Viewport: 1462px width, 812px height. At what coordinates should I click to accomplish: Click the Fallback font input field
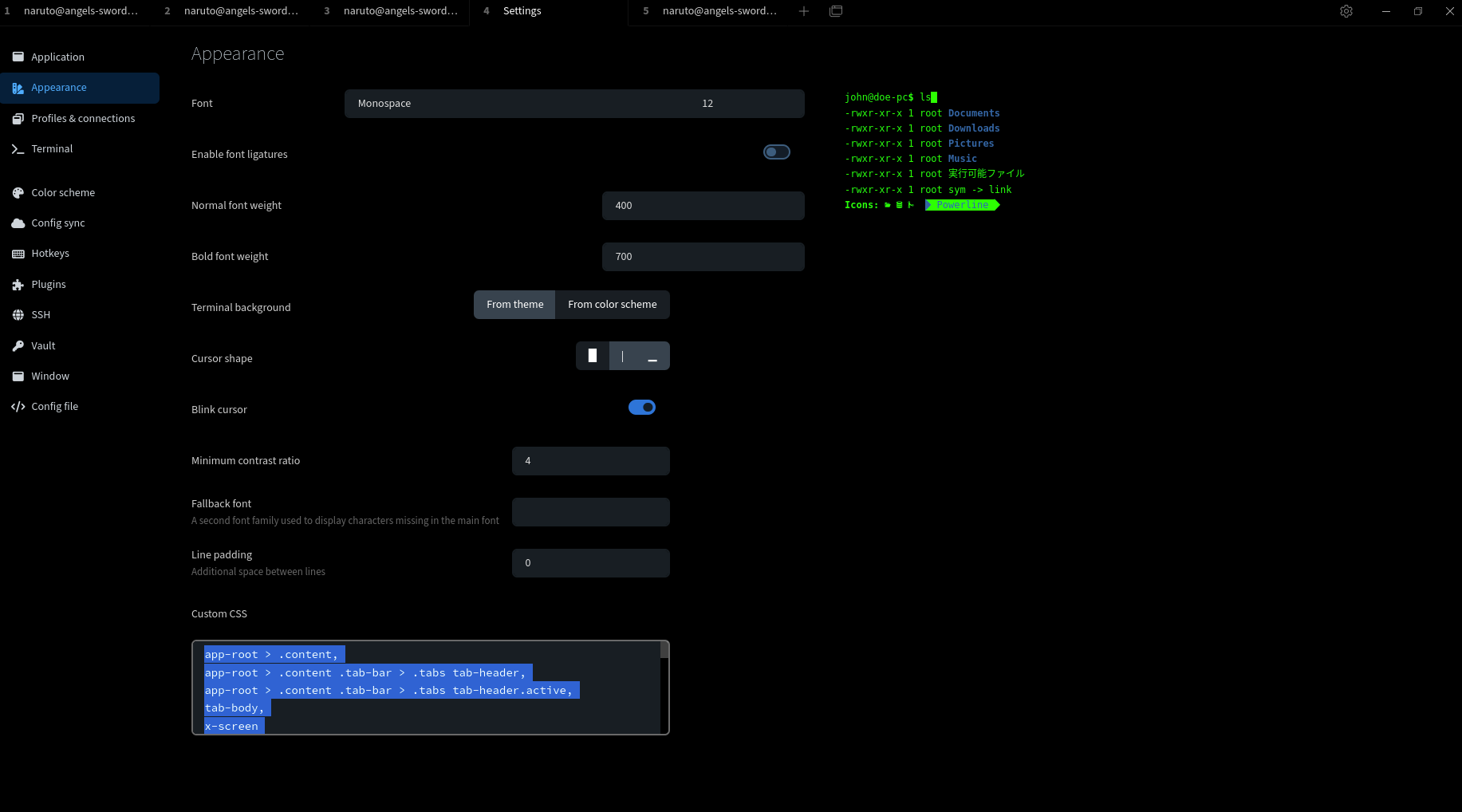(x=590, y=512)
